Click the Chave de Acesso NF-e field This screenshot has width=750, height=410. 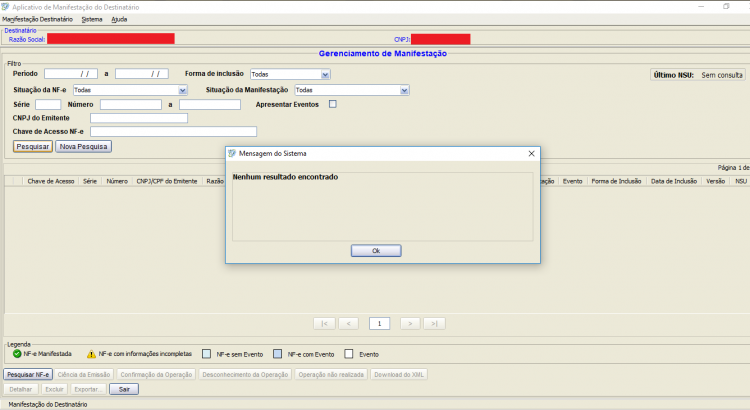point(173,132)
